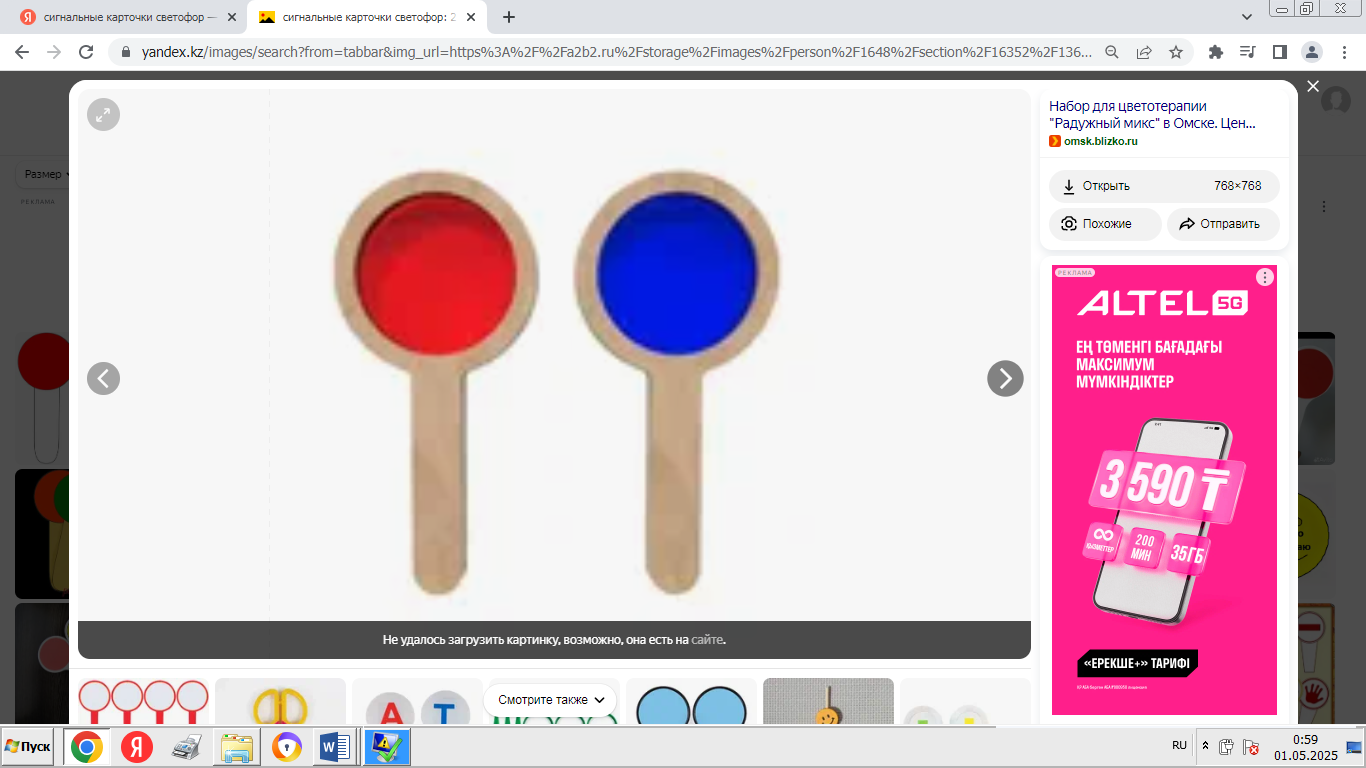
Task: Bookmark this page with the star icon
Action: 1176,52
